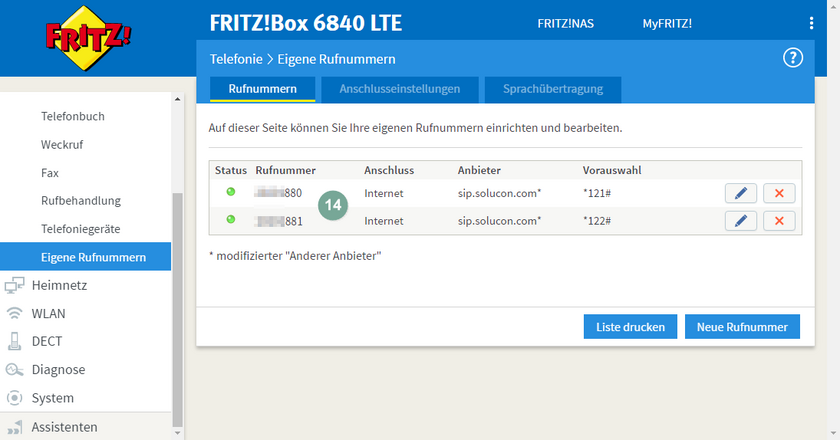The image size is (840, 440).
Task: Switch to the Rufnummern tab
Action: tap(262, 89)
